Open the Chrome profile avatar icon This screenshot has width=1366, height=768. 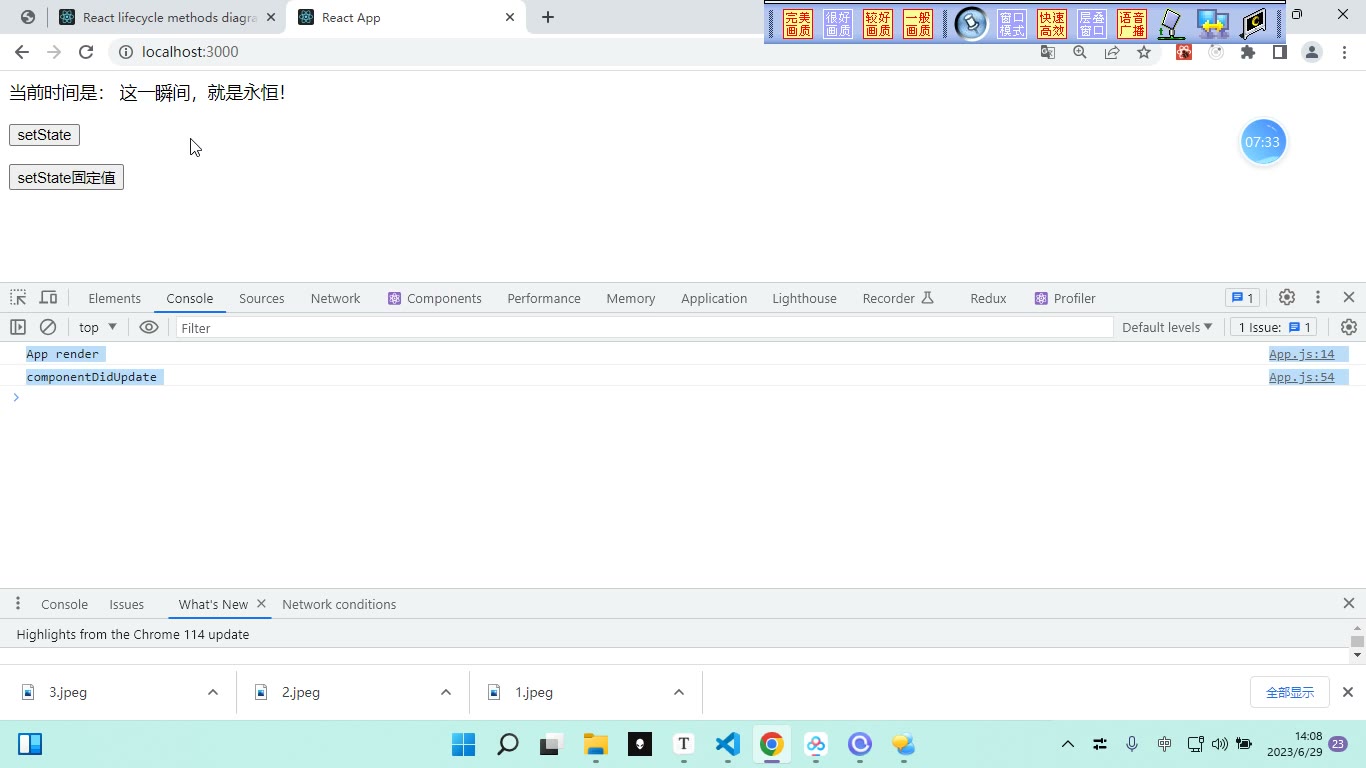click(x=1312, y=52)
